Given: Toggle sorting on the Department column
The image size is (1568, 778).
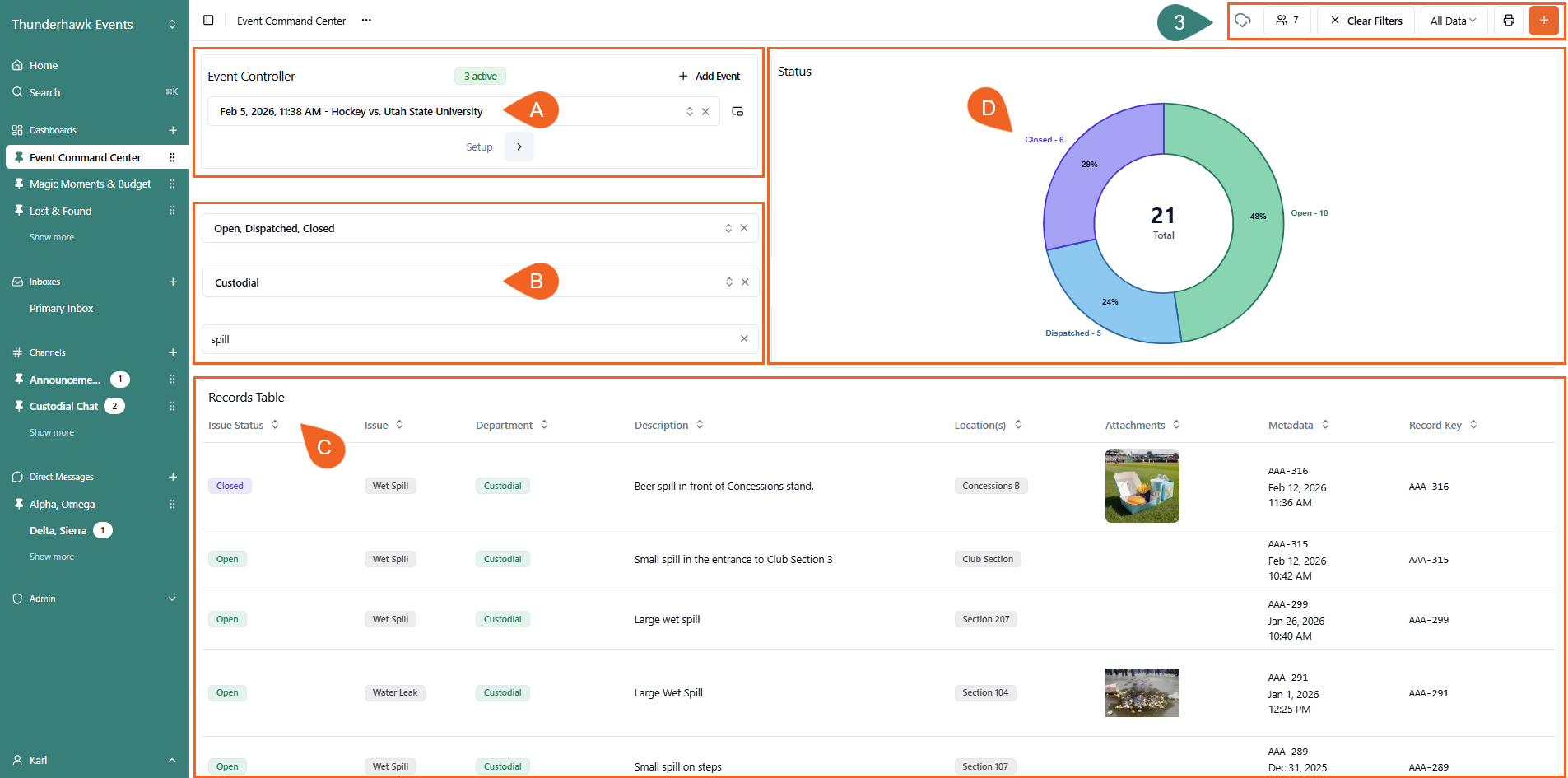Looking at the screenshot, I should pos(544,425).
